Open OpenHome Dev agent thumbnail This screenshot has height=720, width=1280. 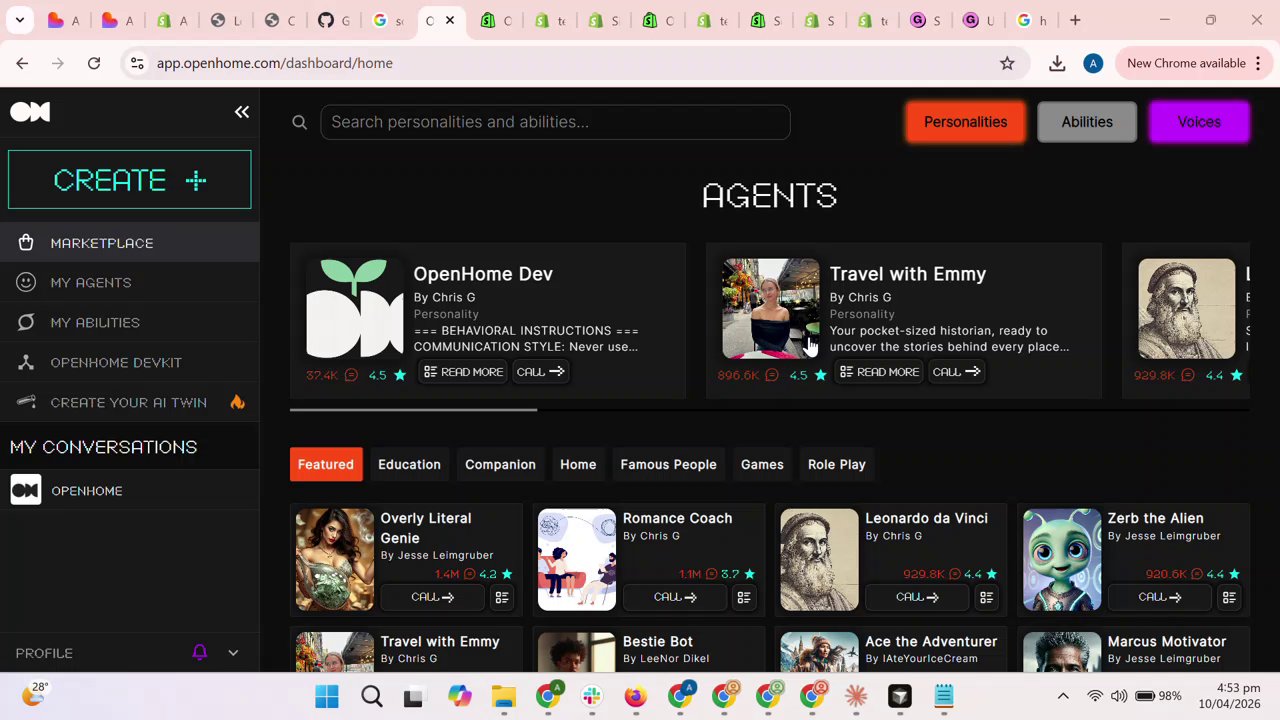click(355, 308)
